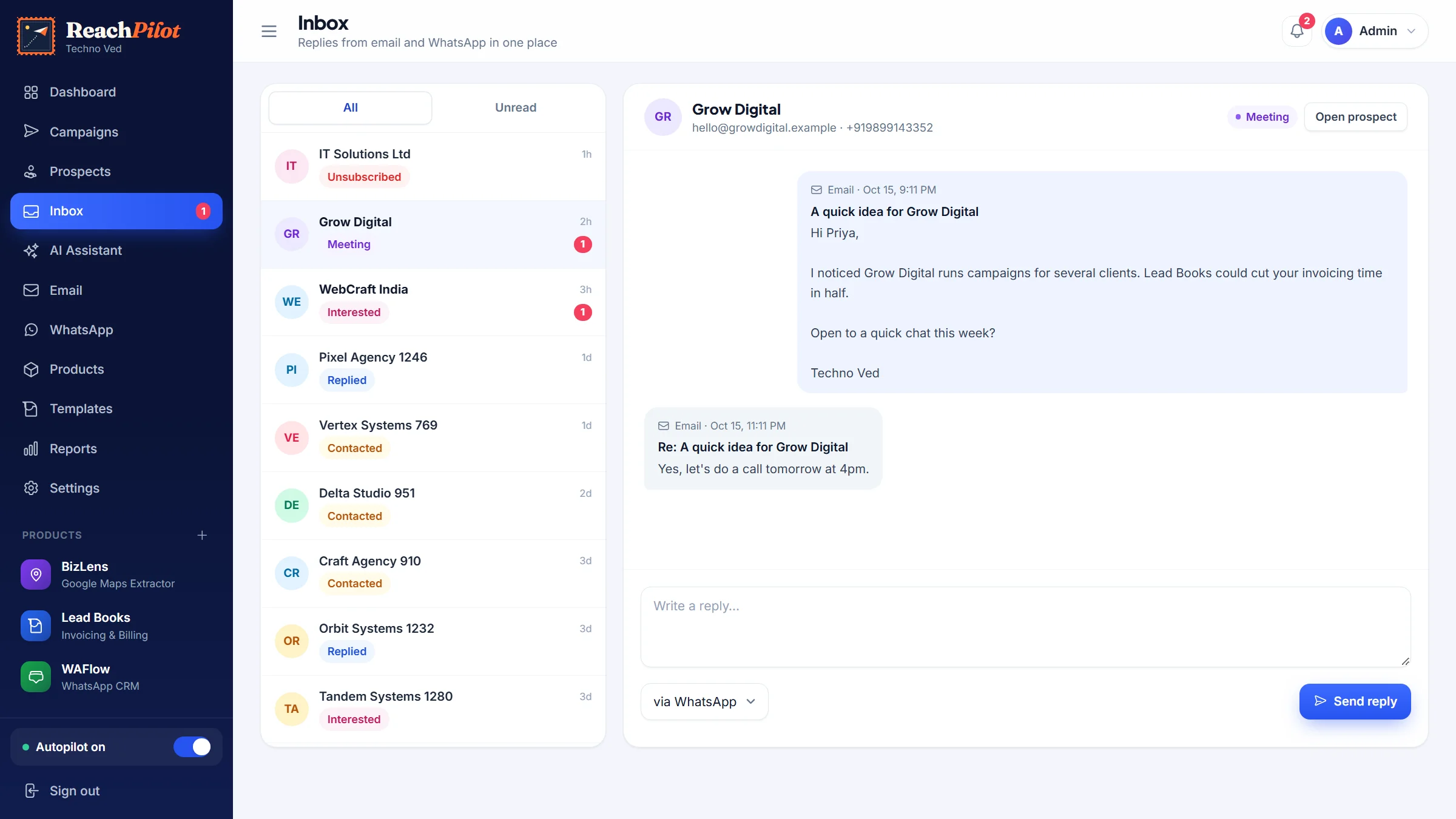Click the Meeting status badge in header
Viewport: 1456px width, 819px height.
1262,116
